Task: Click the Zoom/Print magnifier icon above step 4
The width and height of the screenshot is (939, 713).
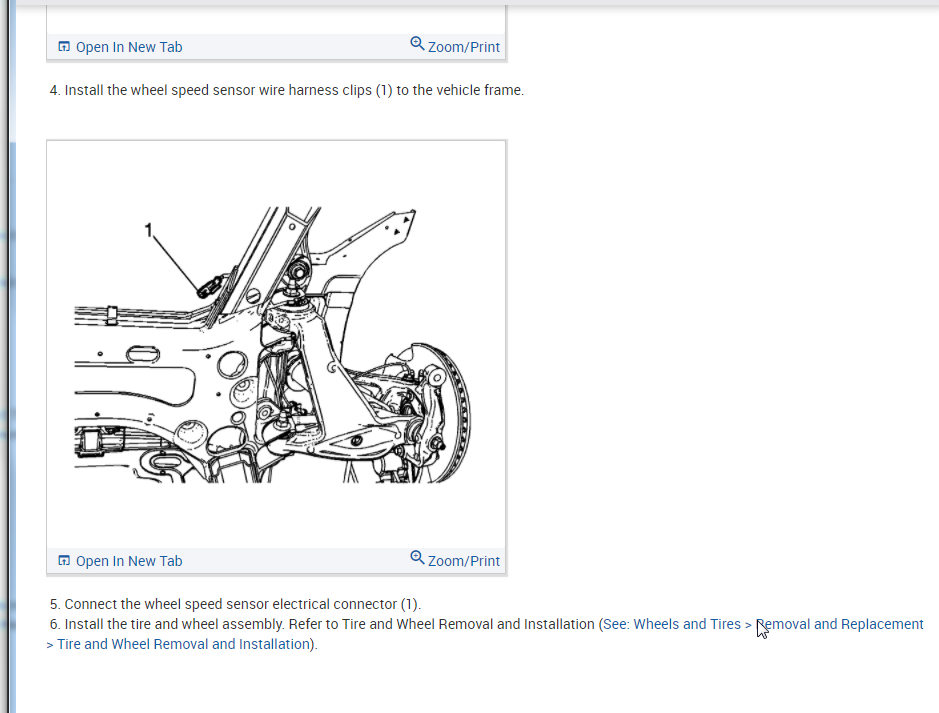Action: [x=417, y=44]
